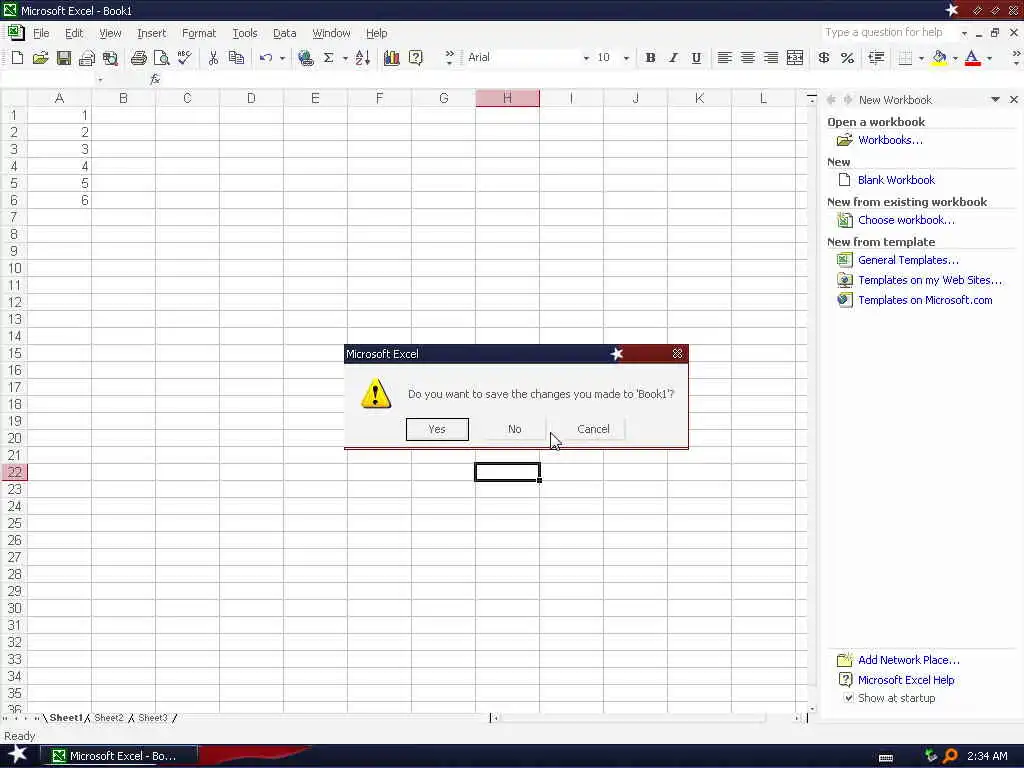The image size is (1024, 768).
Task: Click the E-mail toolbar icon
Action: tap(86, 58)
